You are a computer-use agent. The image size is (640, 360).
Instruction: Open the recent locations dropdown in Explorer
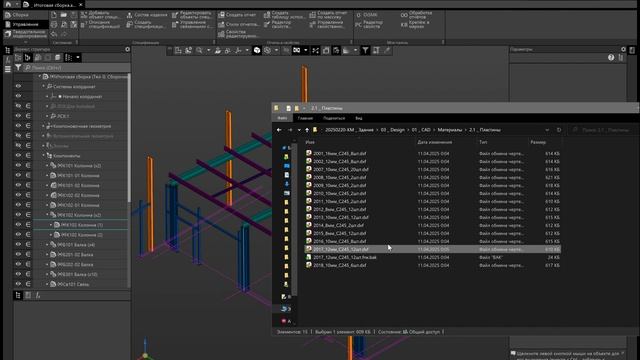click(x=299, y=130)
